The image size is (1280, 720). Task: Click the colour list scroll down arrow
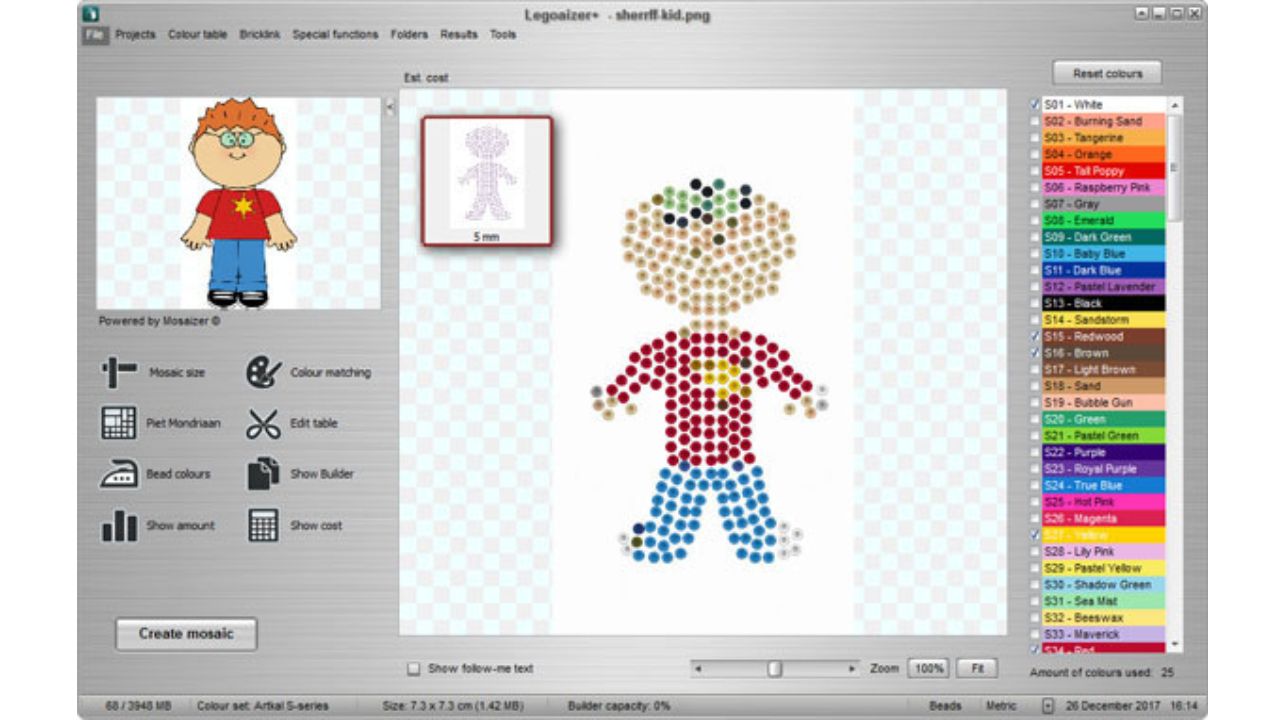[x=1175, y=645]
